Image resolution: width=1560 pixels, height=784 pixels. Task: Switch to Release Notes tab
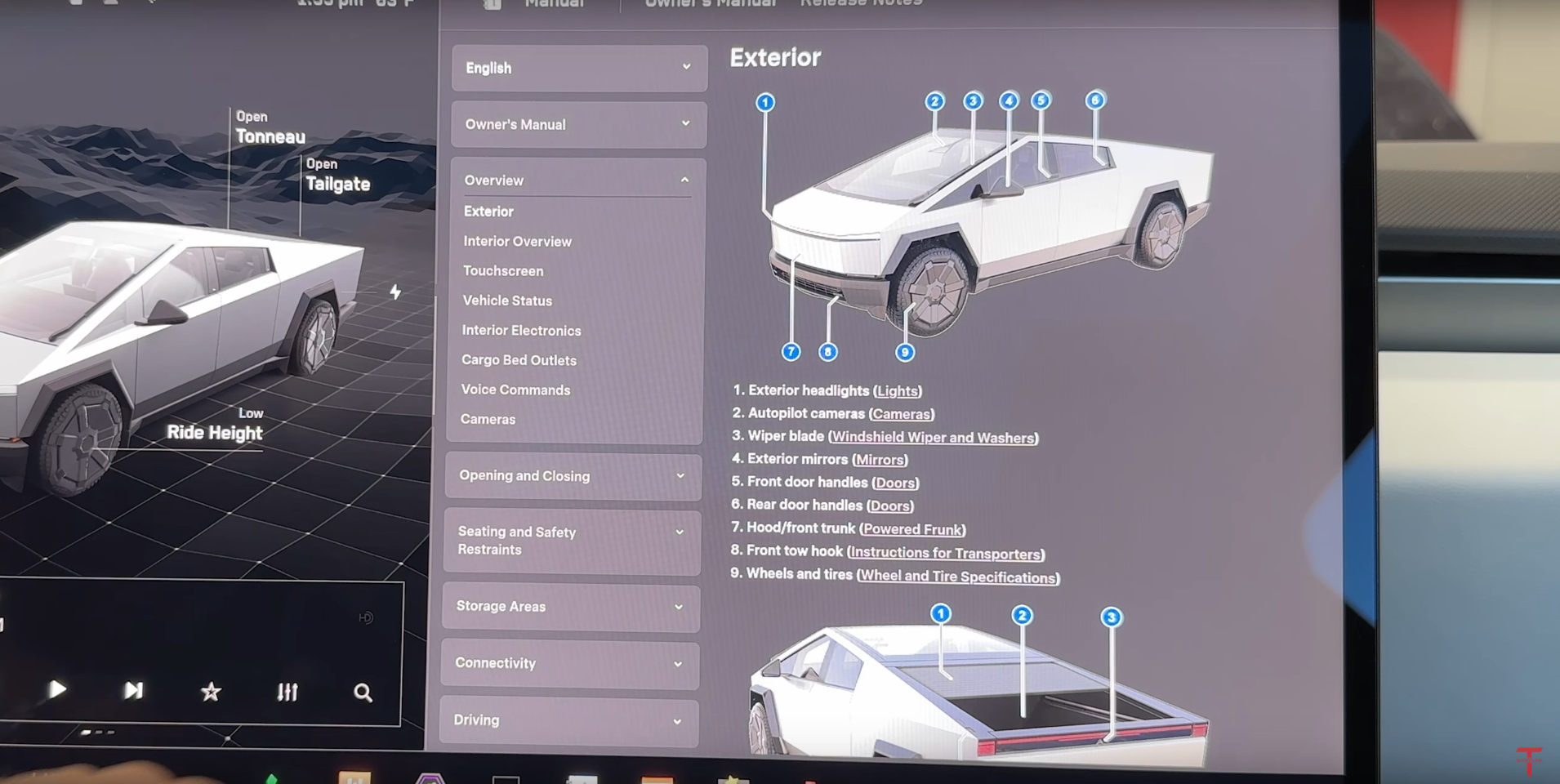click(861, 3)
